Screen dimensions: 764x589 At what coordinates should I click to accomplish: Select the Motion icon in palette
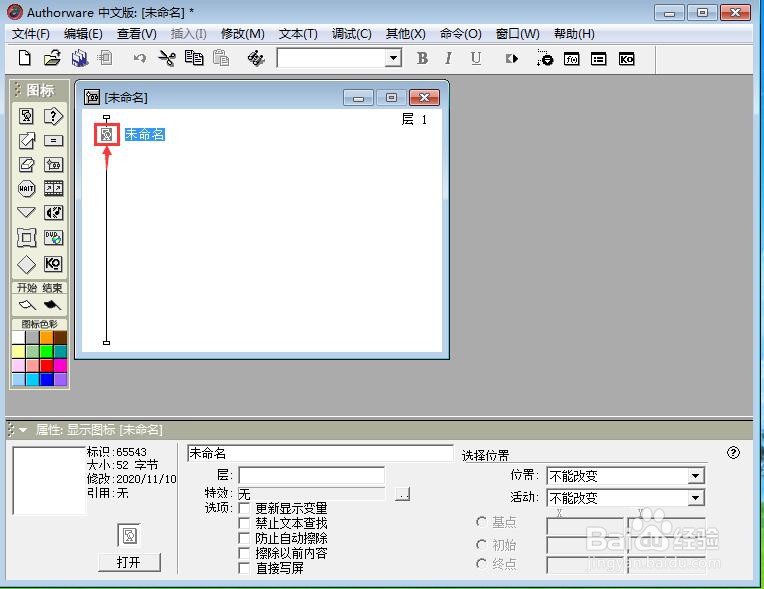click(26, 140)
